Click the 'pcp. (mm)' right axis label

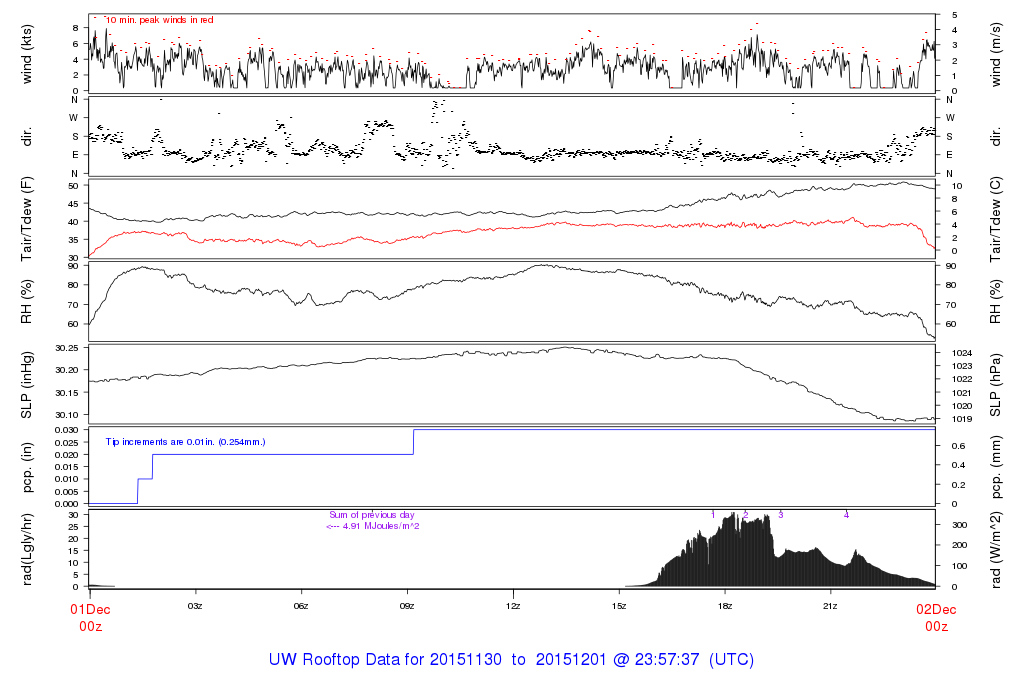coord(996,466)
